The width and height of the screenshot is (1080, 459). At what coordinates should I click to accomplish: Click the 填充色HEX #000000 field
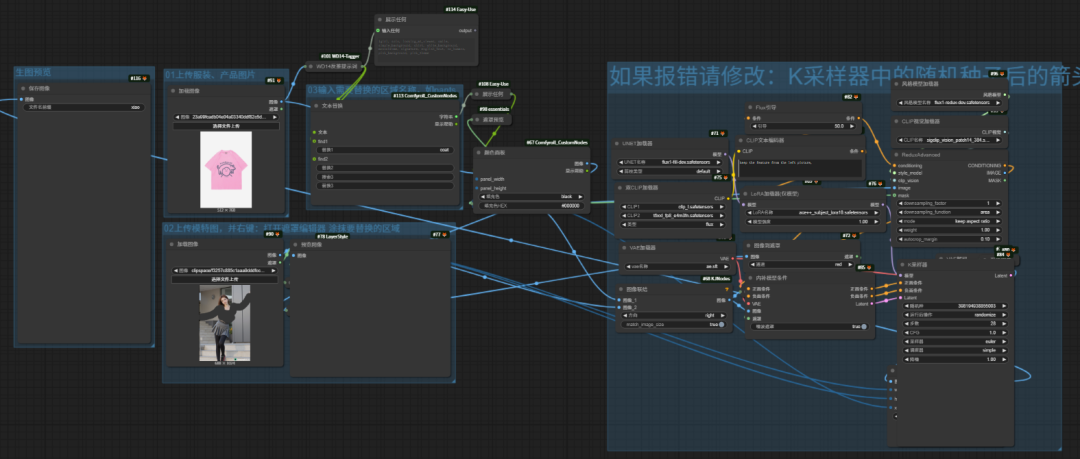tap(530, 205)
